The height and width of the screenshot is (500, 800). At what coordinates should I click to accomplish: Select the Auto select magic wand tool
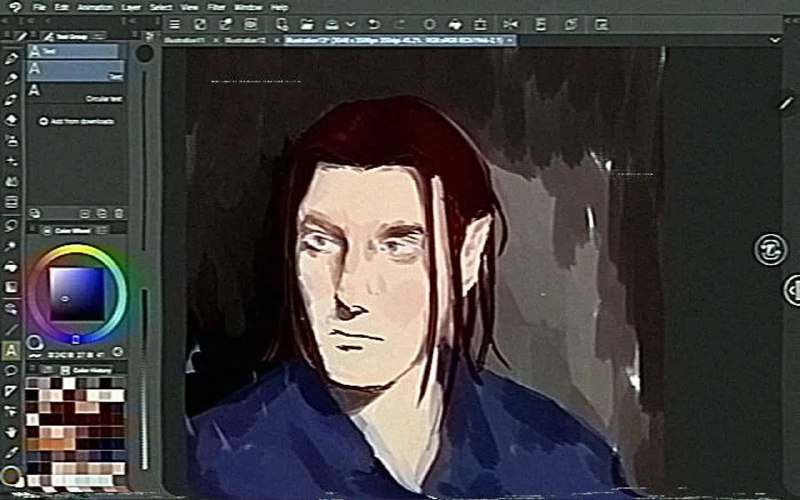[11, 246]
